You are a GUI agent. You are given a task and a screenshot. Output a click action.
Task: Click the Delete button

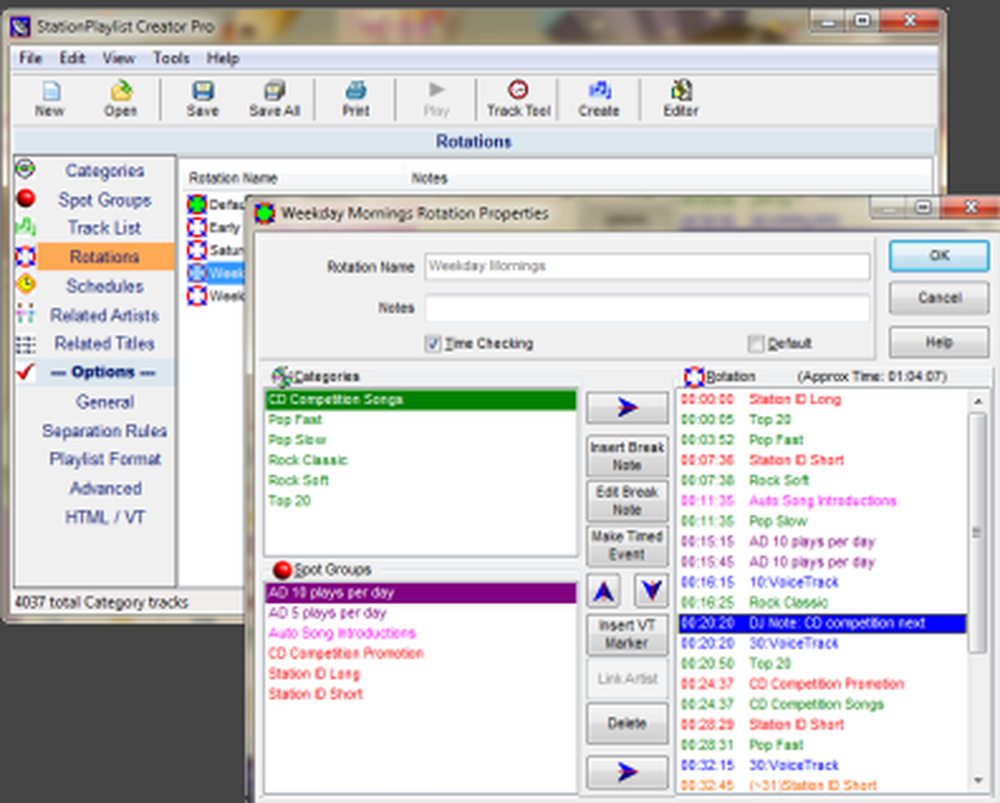click(x=627, y=723)
